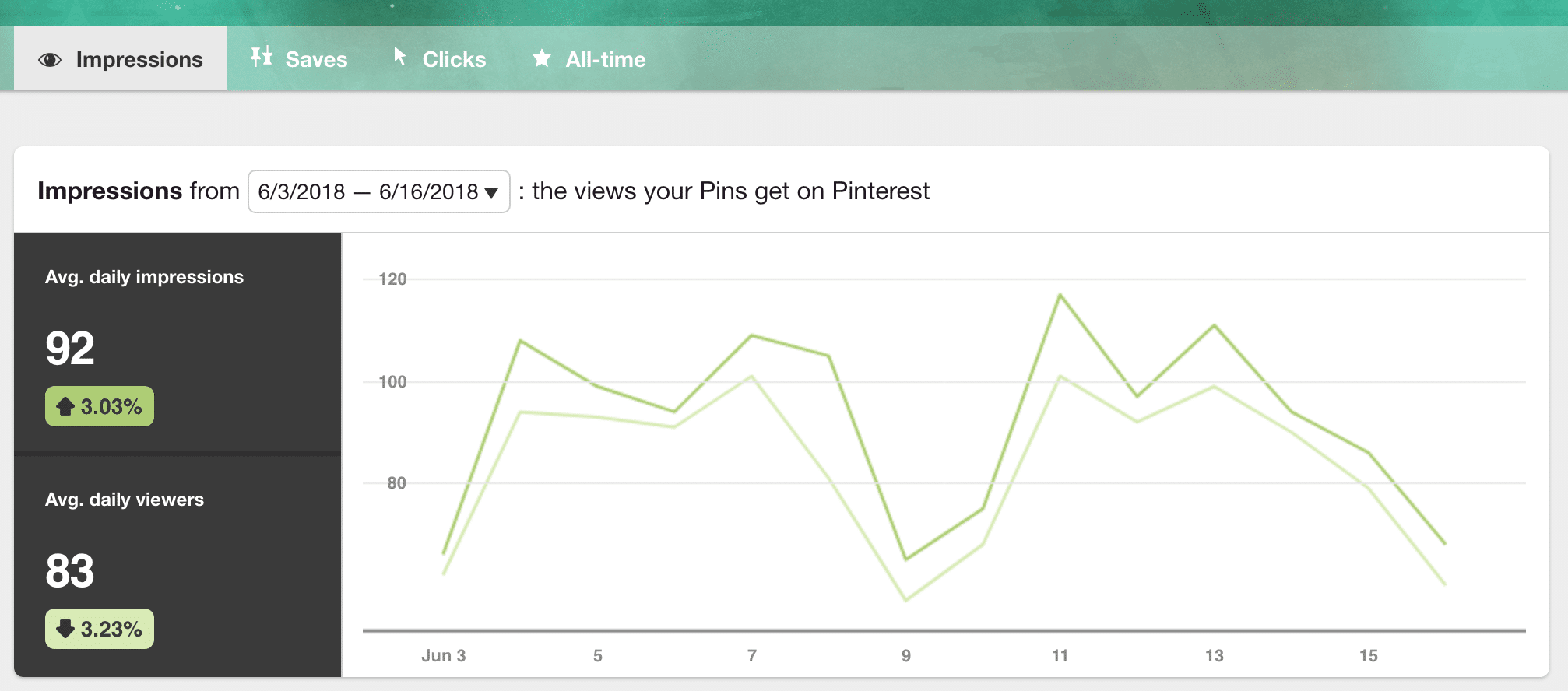Expand the date range dropdown arrow

pos(491,192)
